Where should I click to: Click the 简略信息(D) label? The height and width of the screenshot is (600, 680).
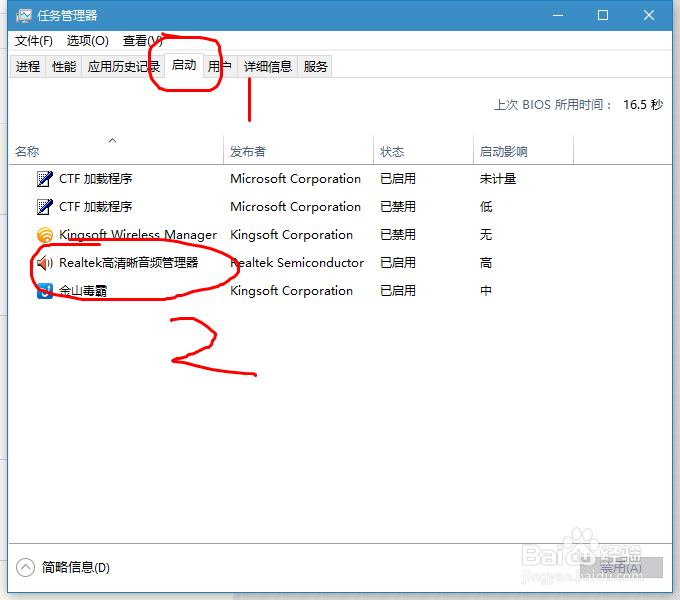(75, 567)
